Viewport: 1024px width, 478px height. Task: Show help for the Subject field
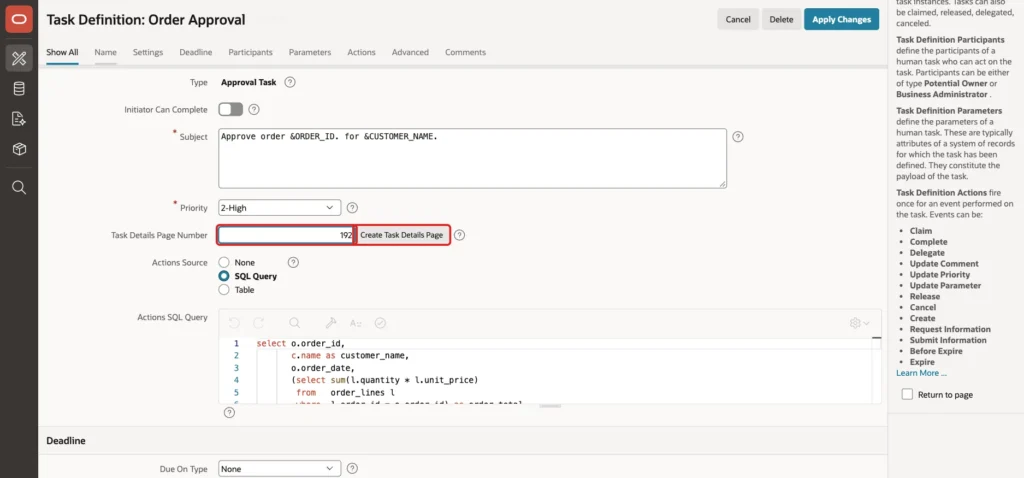(x=738, y=136)
